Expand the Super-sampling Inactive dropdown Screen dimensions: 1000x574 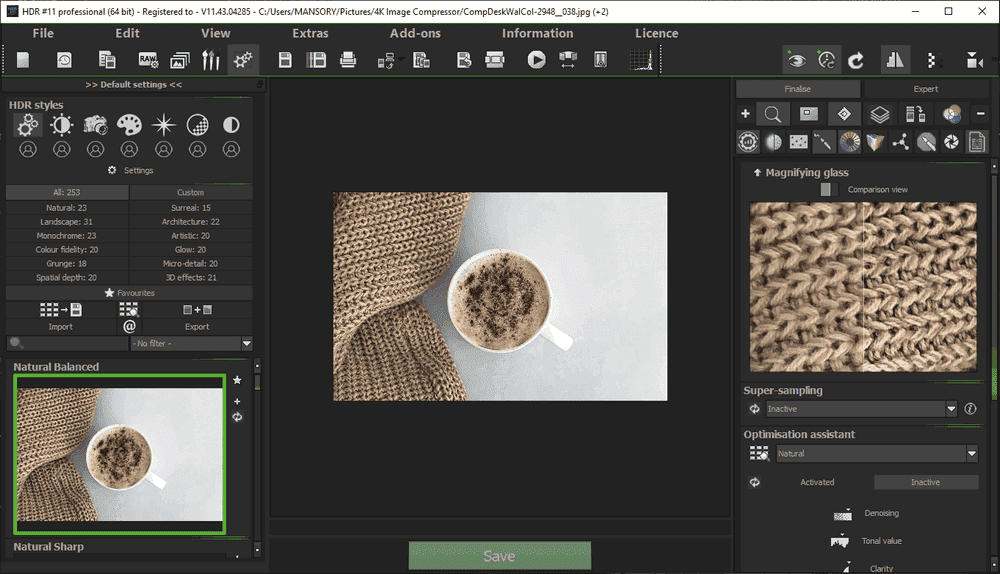[x=861, y=409]
